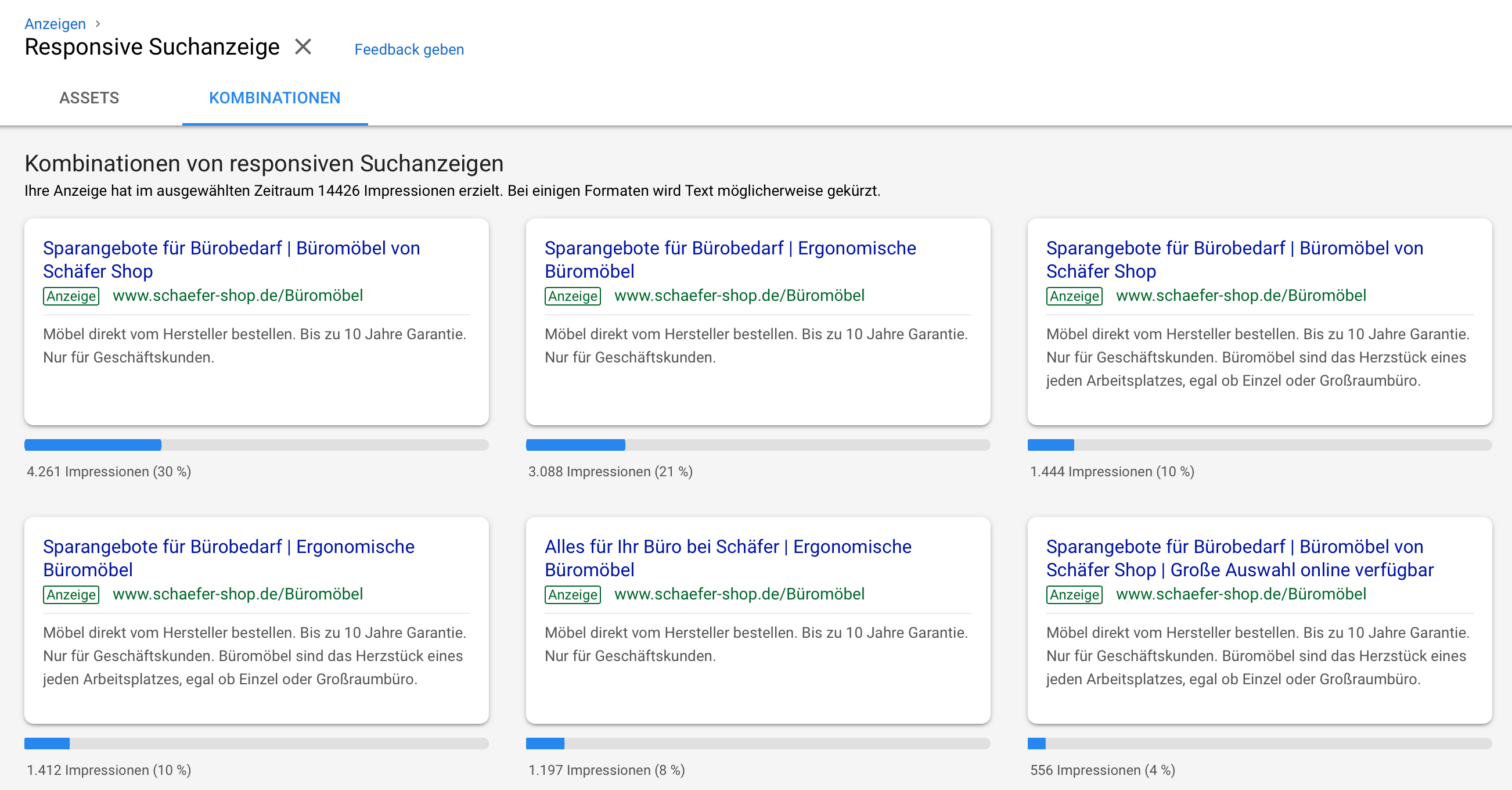Screen dimensions: 1512x790
Task: Click display URL in the 556 impressions ad
Action: click(x=1241, y=593)
